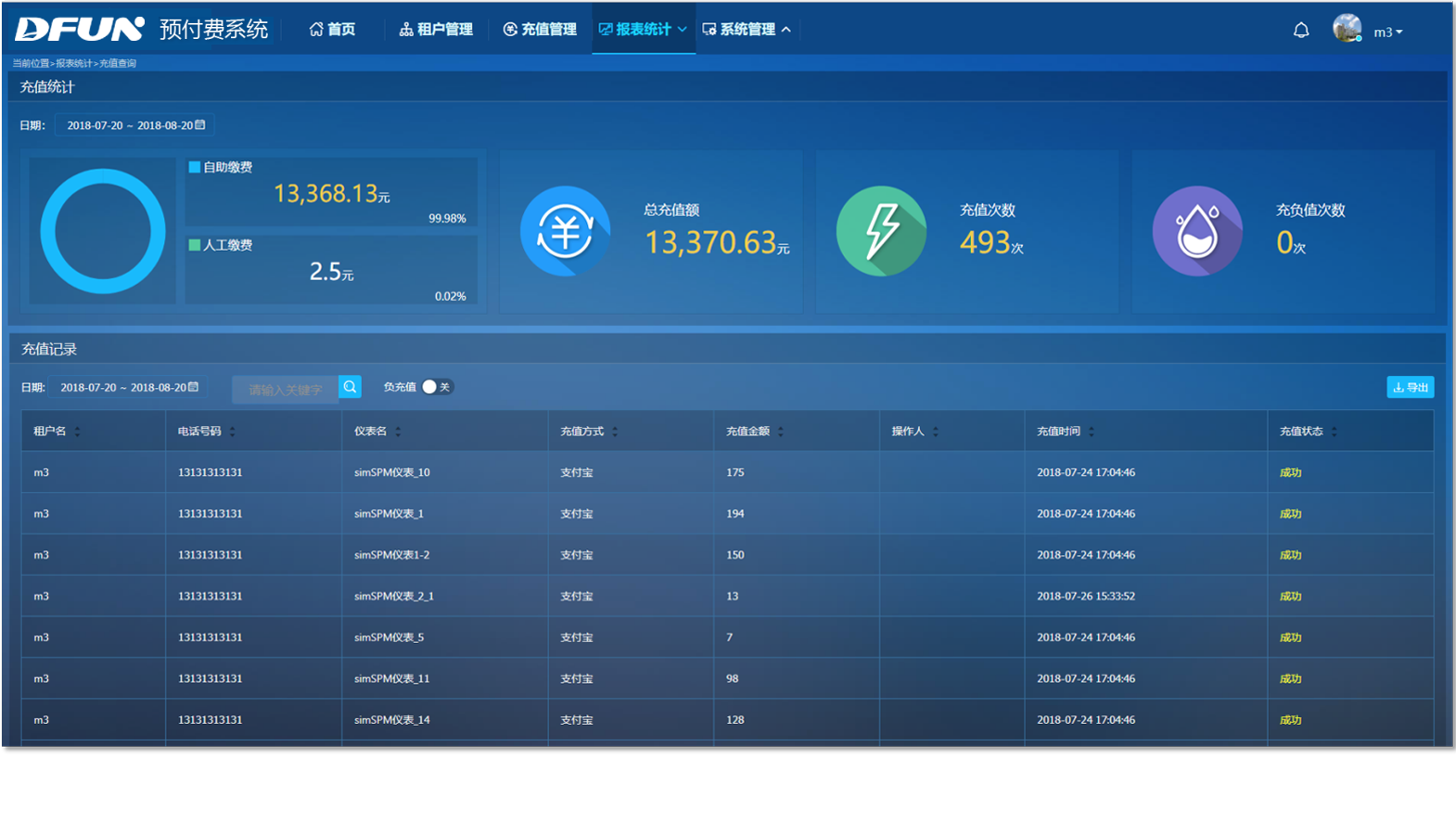
Task: Open calendar icon in recharge records date
Action: tap(193, 387)
